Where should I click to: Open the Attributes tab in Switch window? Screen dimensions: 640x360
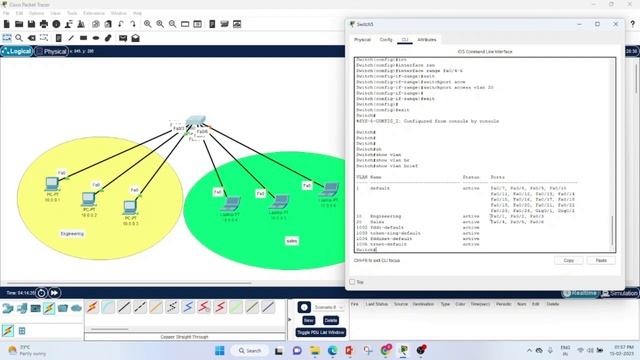tap(427, 40)
